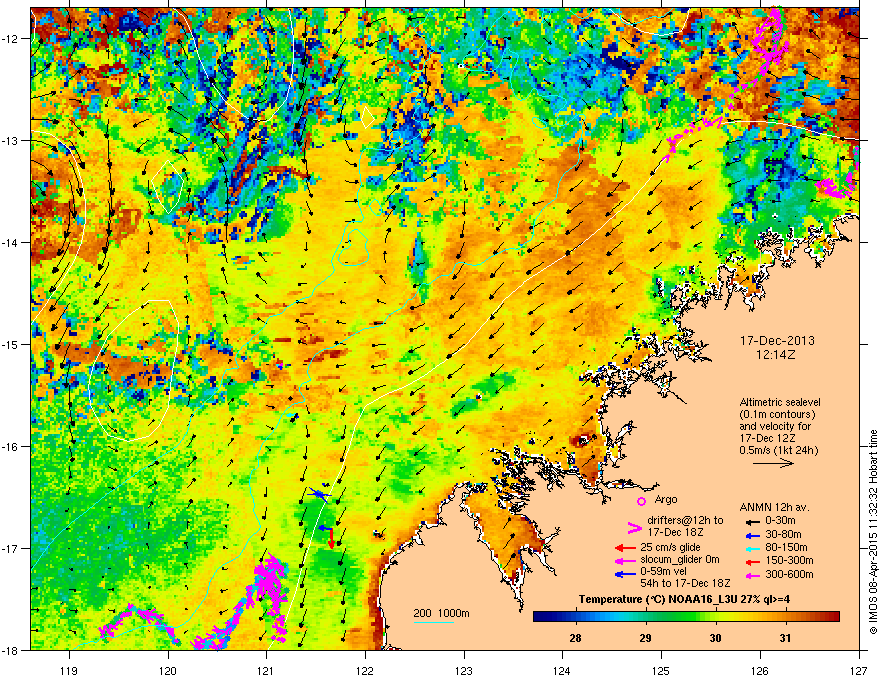This screenshot has height=680, width=880.
Task: Click the Temperature NOAA16_L3U colorbar title
Action: (x=684, y=599)
